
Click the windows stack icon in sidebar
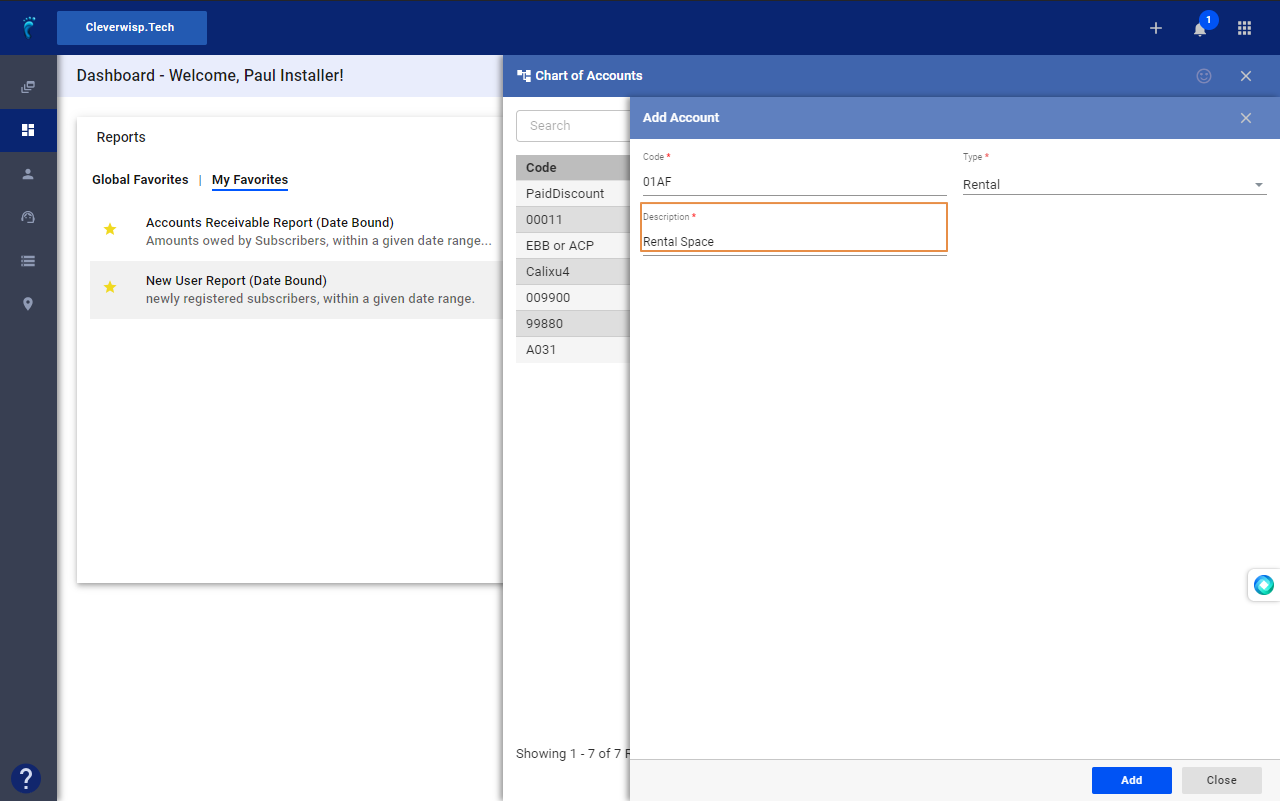28,87
